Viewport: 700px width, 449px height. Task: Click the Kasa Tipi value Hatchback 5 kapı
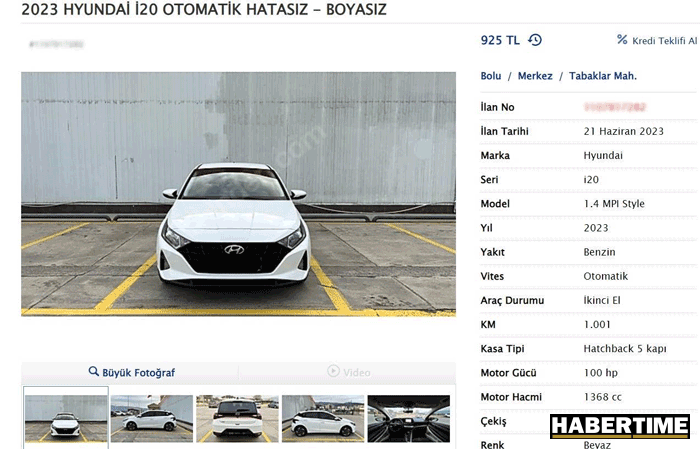(625, 349)
